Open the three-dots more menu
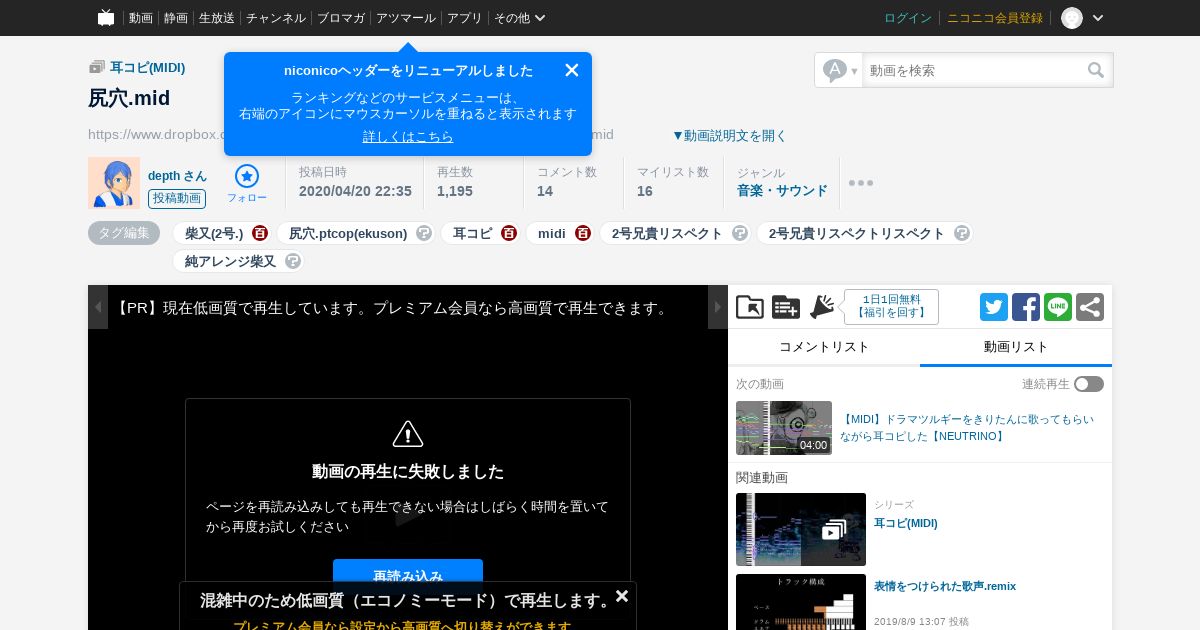Screen dimensions: 1200x630 point(861,183)
